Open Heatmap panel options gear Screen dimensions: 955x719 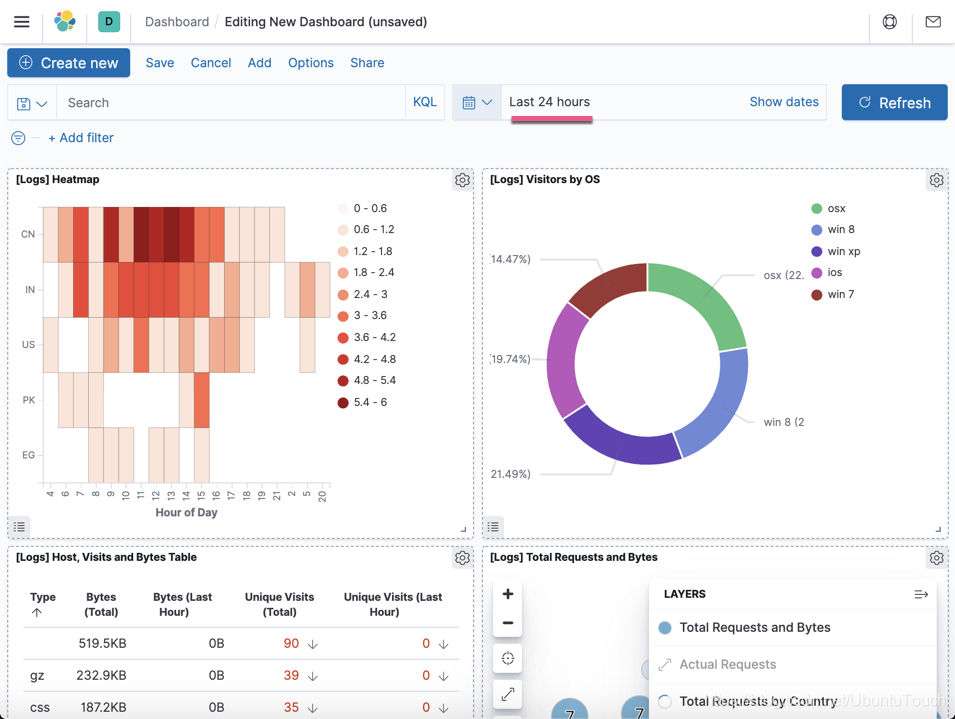tap(462, 180)
